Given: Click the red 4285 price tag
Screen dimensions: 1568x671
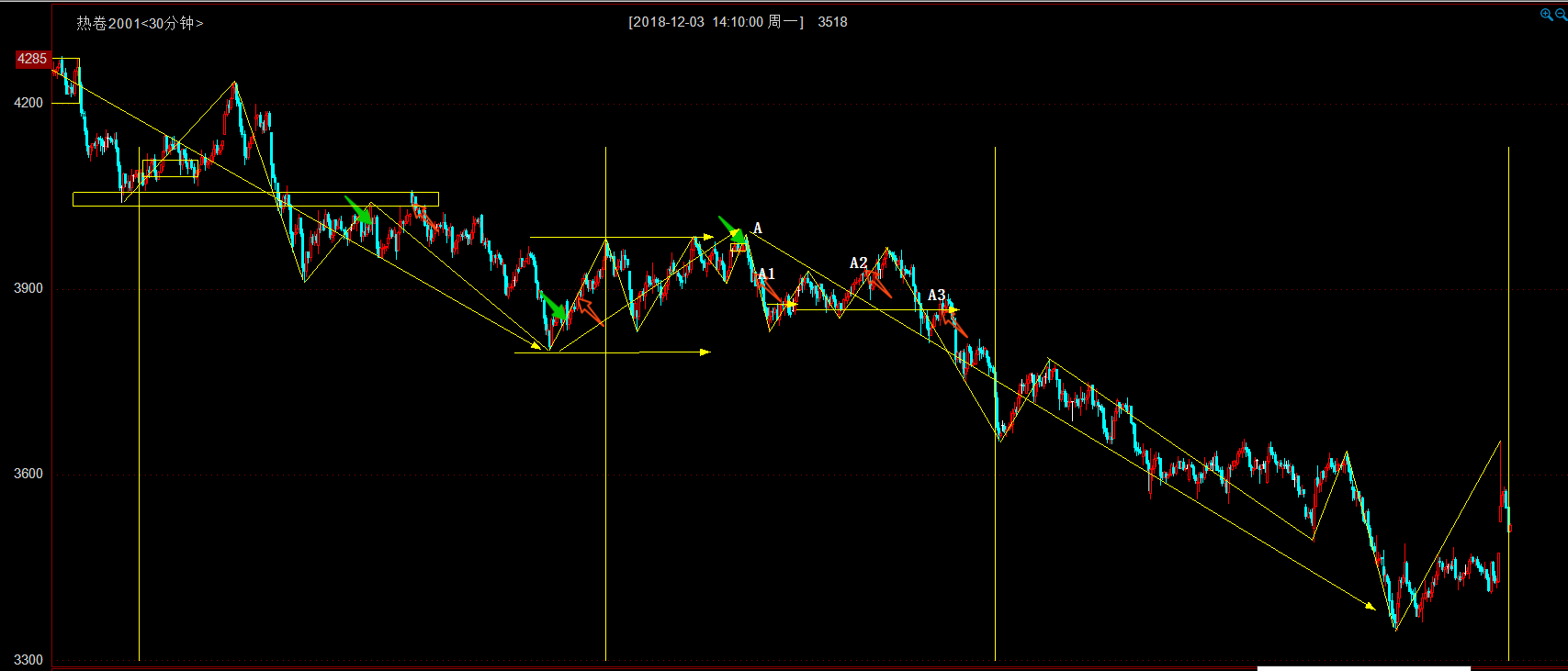Looking at the screenshot, I should [32, 59].
